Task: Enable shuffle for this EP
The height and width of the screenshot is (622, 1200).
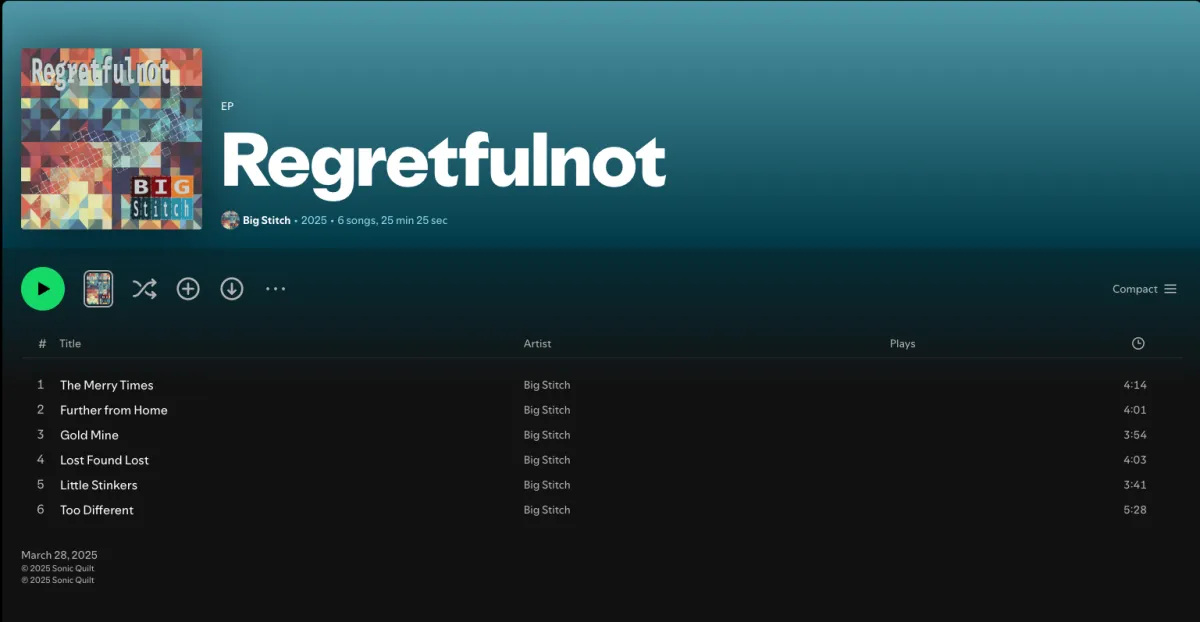Action: 144,289
